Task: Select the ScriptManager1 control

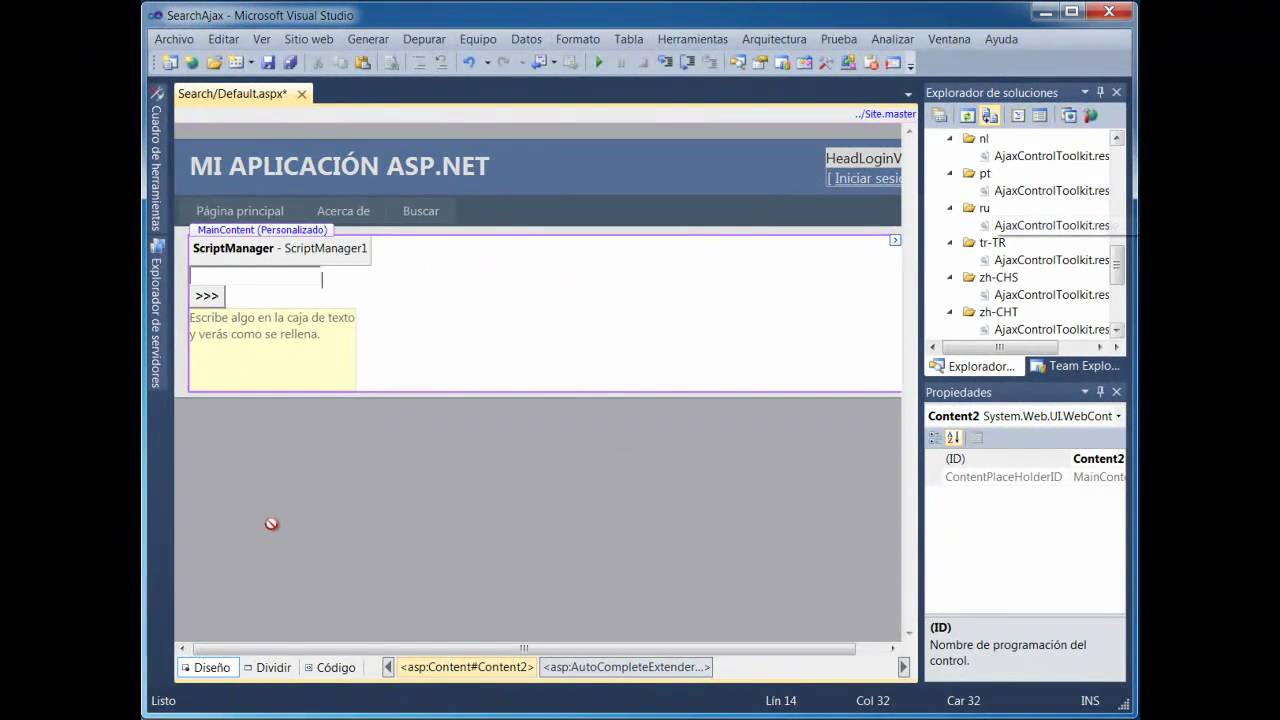Action: [x=280, y=248]
